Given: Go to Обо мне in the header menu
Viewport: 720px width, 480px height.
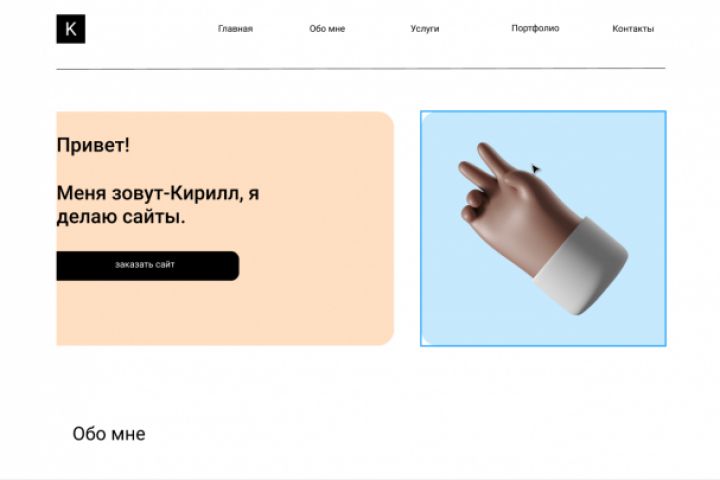Looking at the screenshot, I should click(x=327, y=28).
